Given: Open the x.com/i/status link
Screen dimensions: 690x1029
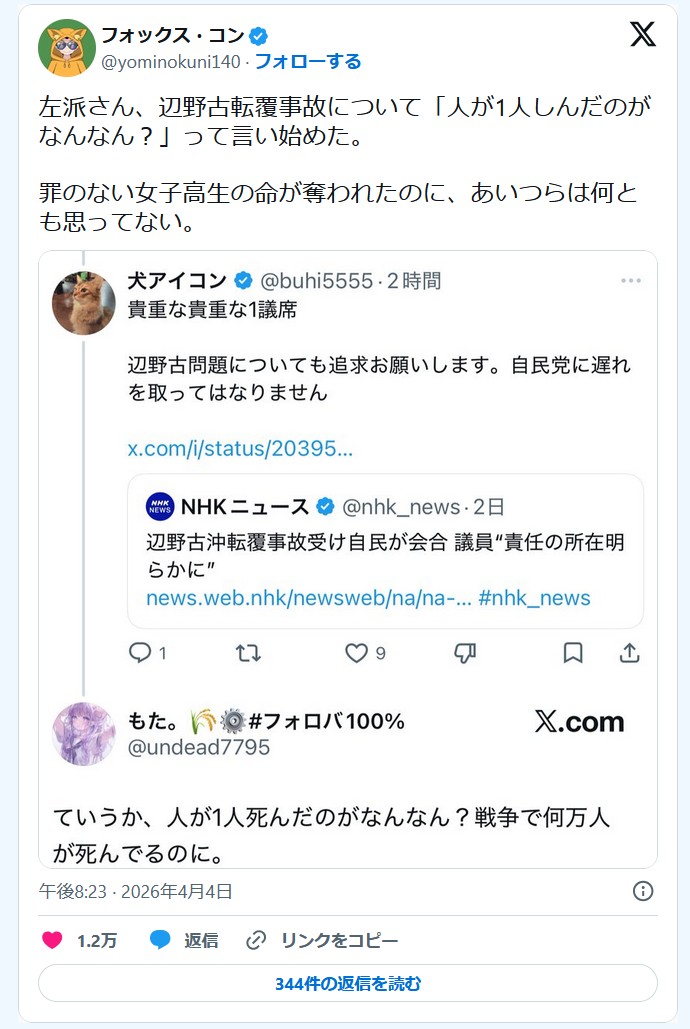Looking at the screenshot, I should (x=240, y=448).
